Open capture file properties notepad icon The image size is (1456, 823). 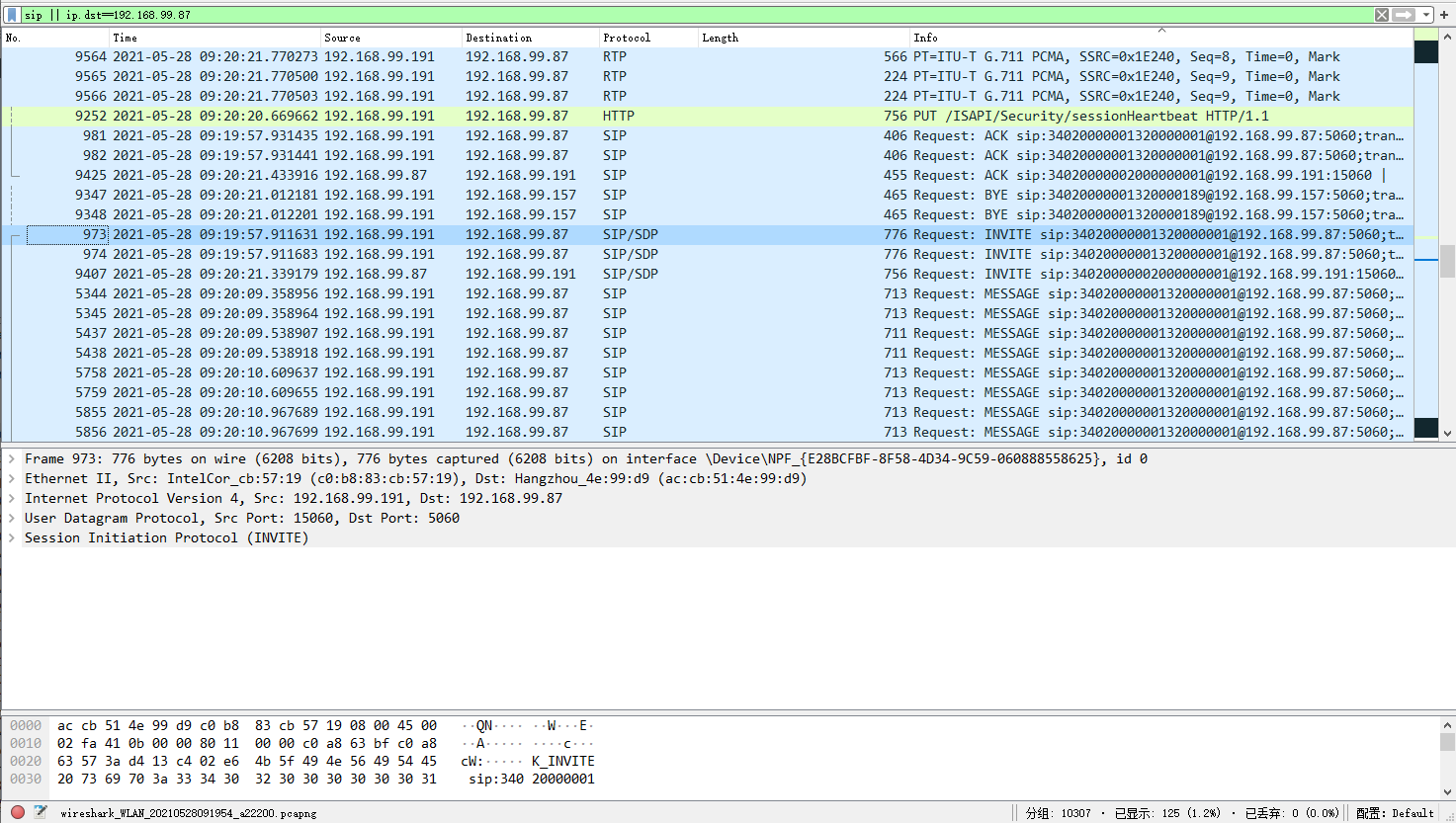point(41,812)
